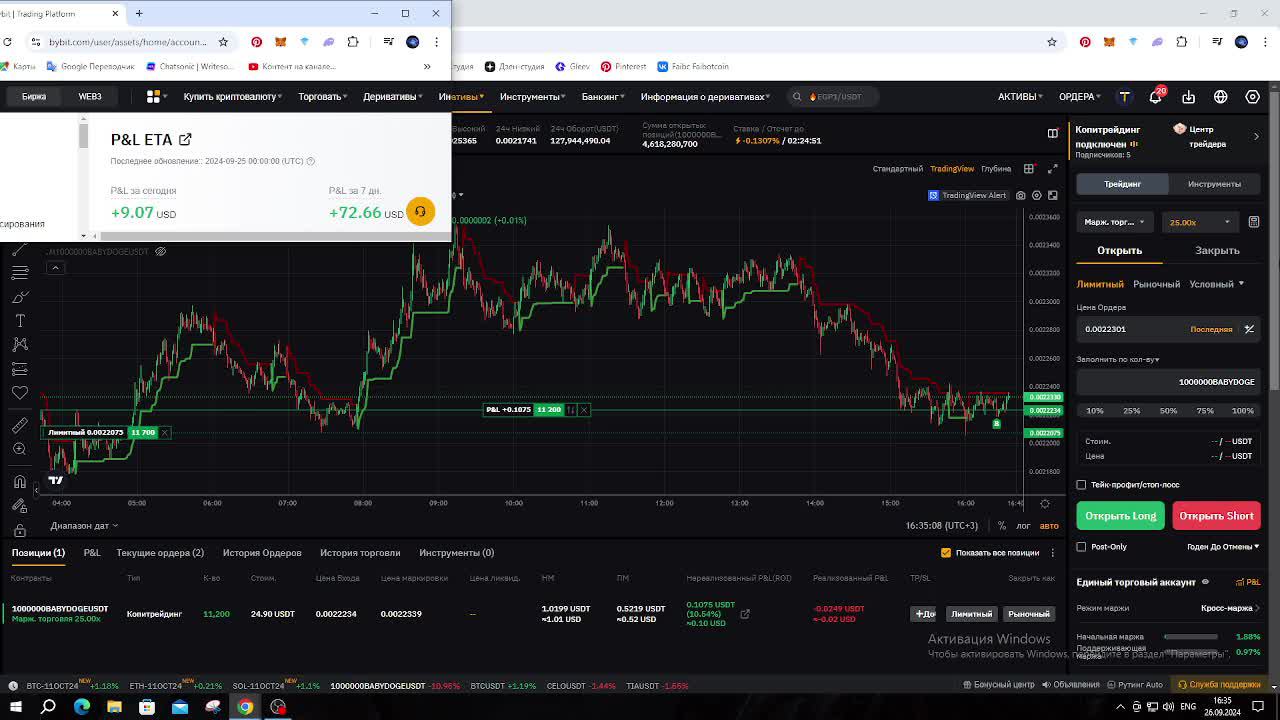1280x720 pixels.
Task: Switch to the История Ордеров tab
Action: (x=262, y=553)
